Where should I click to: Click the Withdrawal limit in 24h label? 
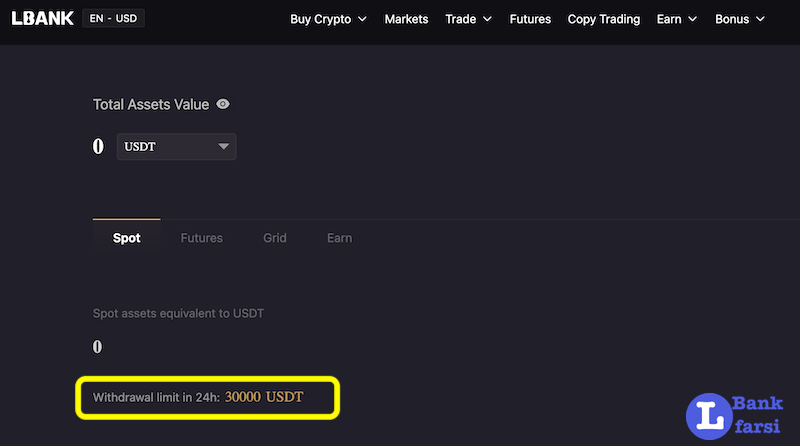(155, 397)
